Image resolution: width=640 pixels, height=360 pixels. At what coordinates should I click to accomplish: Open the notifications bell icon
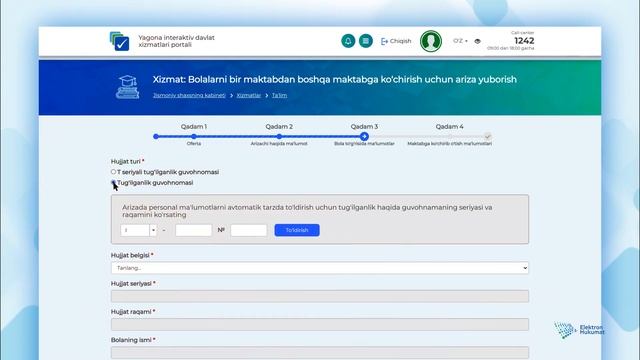pyautogui.click(x=348, y=41)
